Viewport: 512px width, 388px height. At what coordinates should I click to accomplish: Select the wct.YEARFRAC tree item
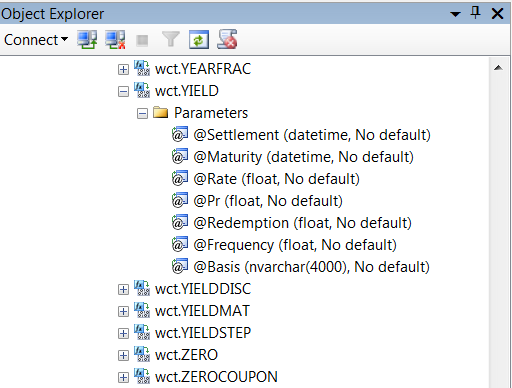(203, 69)
